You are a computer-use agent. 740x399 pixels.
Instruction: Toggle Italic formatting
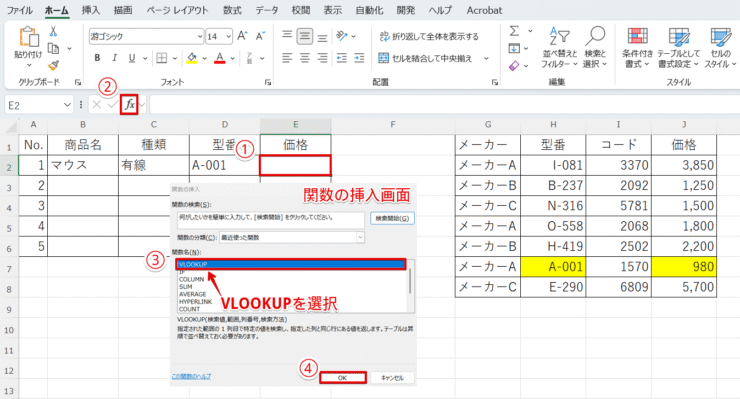click(x=114, y=58)
